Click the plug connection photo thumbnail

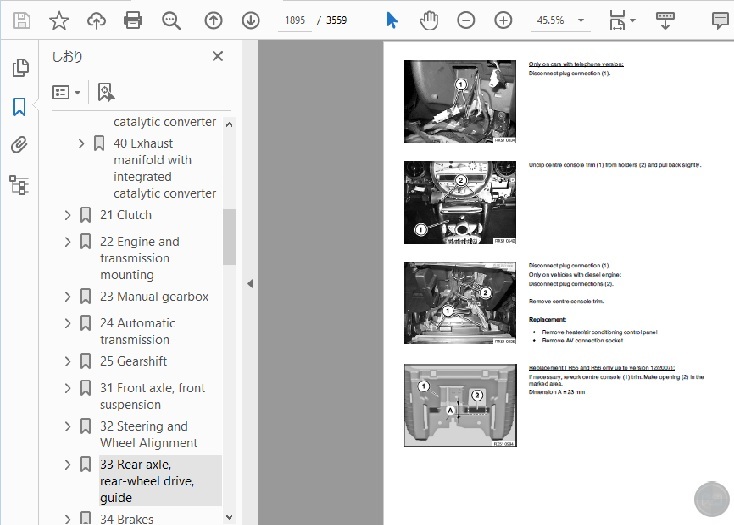pyautogui.click(x=460, y=102)
